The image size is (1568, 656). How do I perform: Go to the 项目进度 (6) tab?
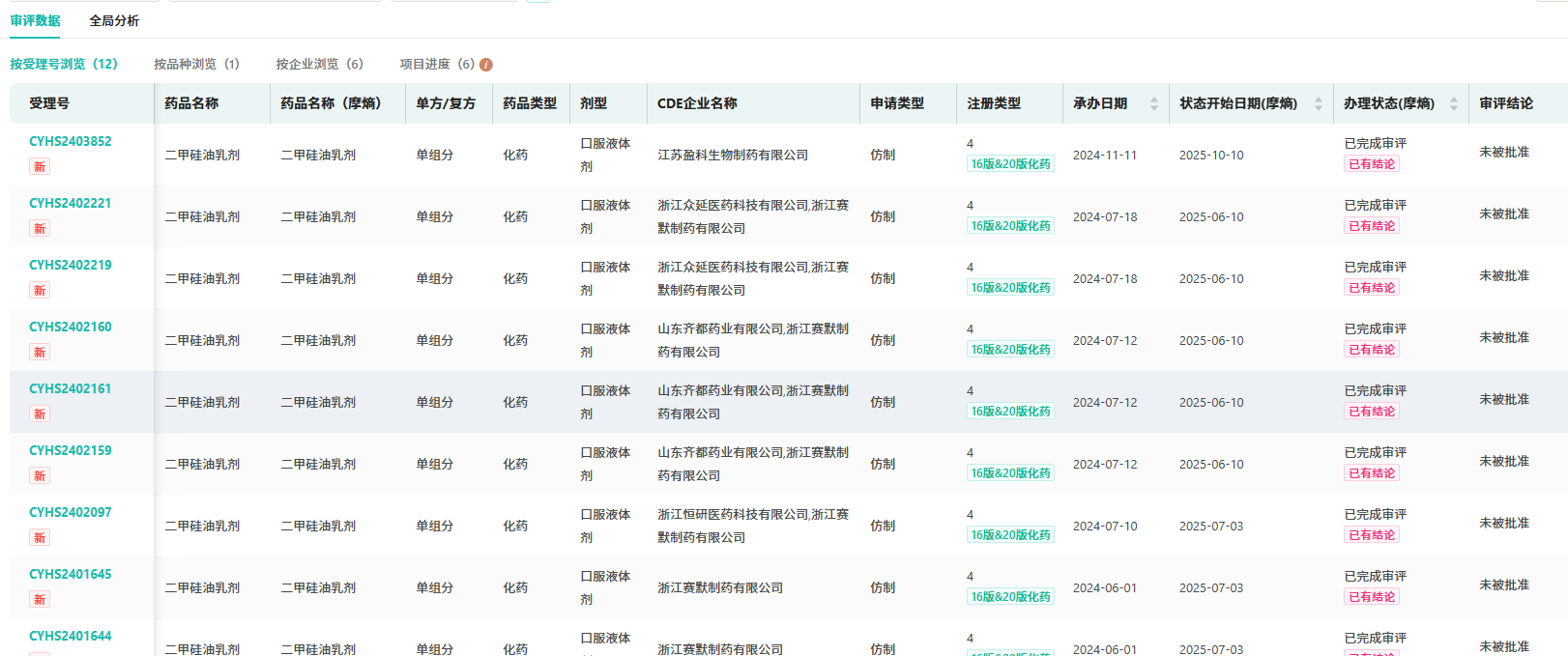point(437,64)
